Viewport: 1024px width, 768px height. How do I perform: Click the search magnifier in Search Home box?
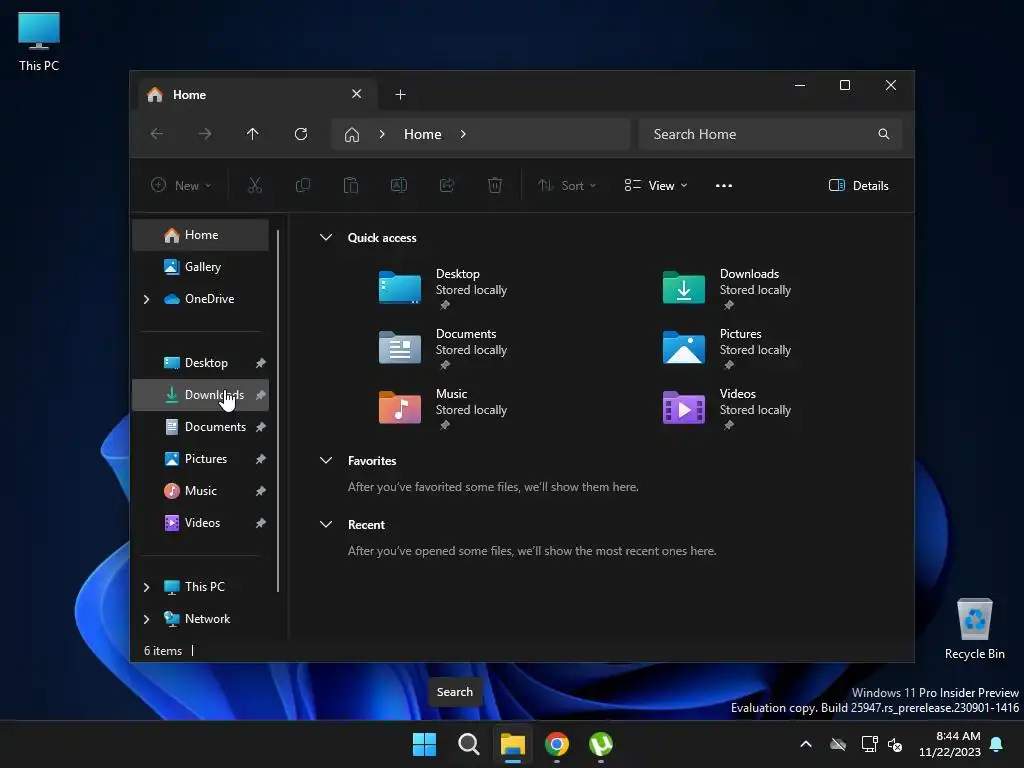click(884, 134)
